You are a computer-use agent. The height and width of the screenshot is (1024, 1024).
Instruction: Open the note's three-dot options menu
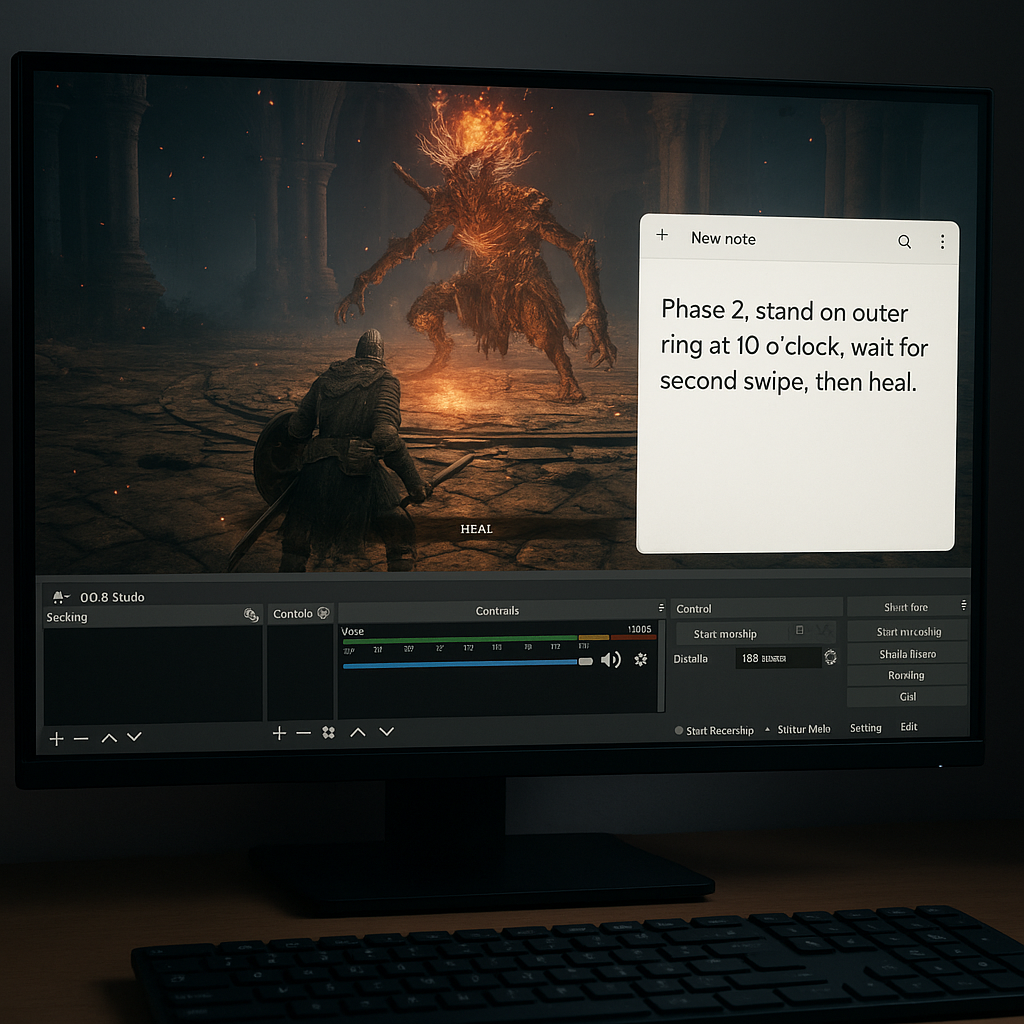[942, 242]
